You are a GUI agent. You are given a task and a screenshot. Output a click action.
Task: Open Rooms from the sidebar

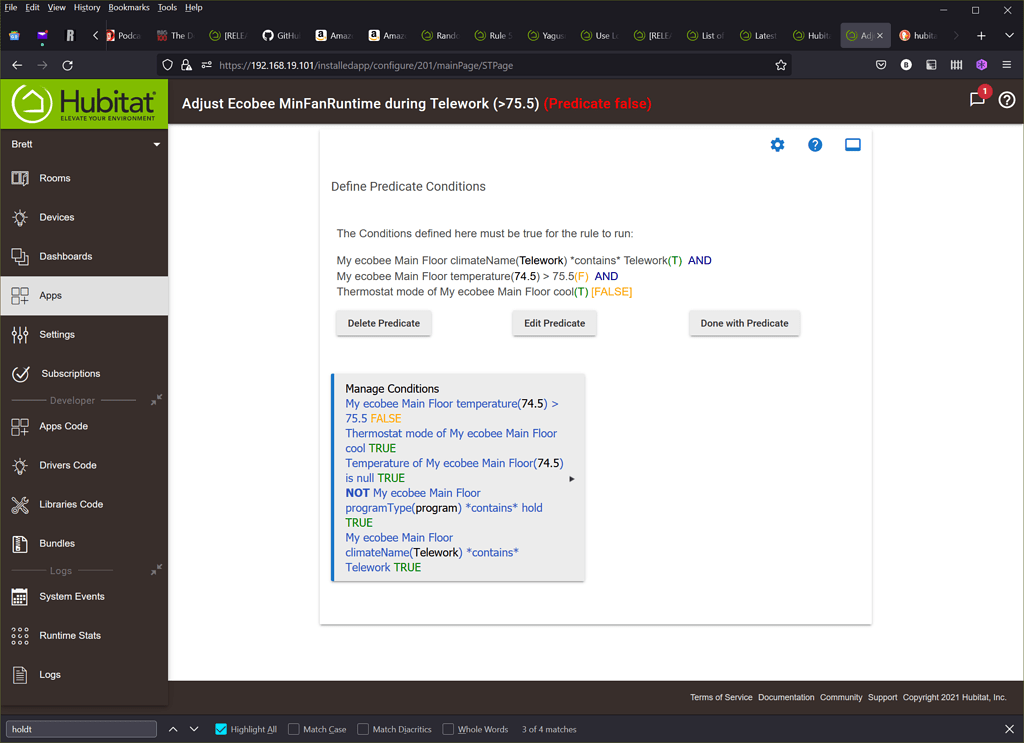[x=55, y=178]
